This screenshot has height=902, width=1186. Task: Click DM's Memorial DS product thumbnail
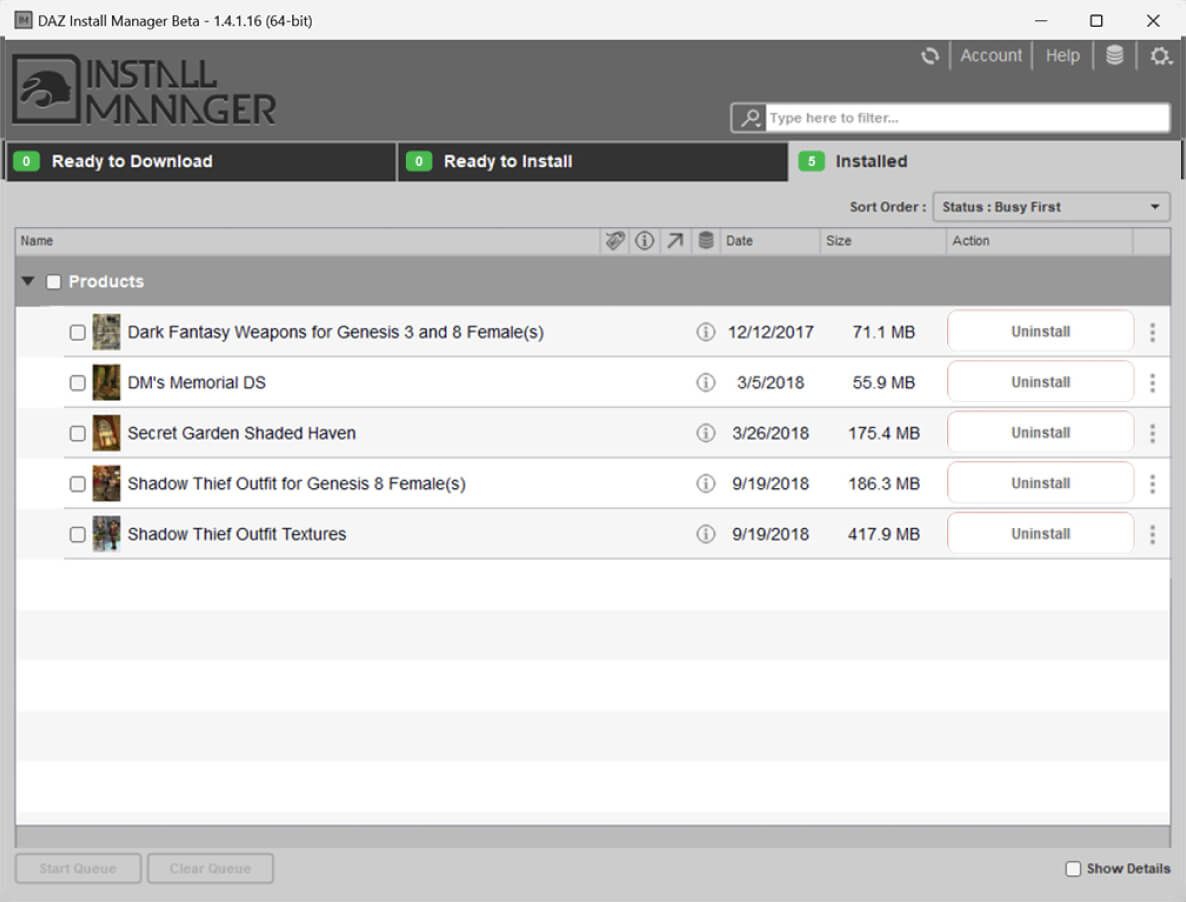(106, 383)
